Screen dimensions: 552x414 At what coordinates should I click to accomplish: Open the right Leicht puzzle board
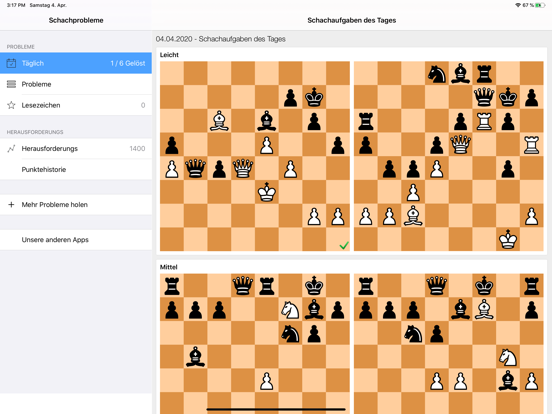(x=449, y=156)
